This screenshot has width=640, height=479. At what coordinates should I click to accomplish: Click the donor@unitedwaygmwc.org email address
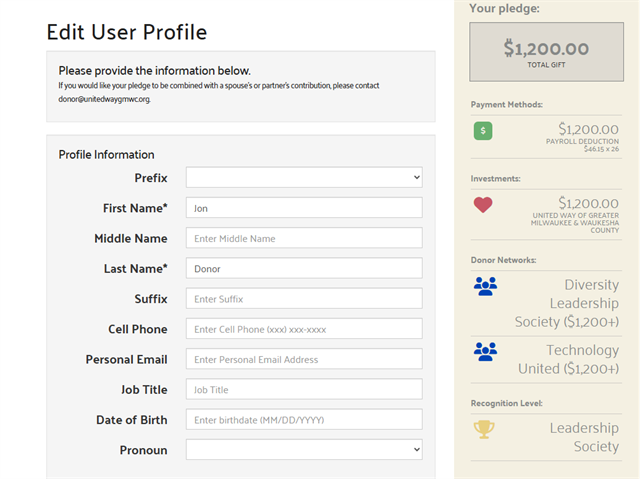[104, 99]
